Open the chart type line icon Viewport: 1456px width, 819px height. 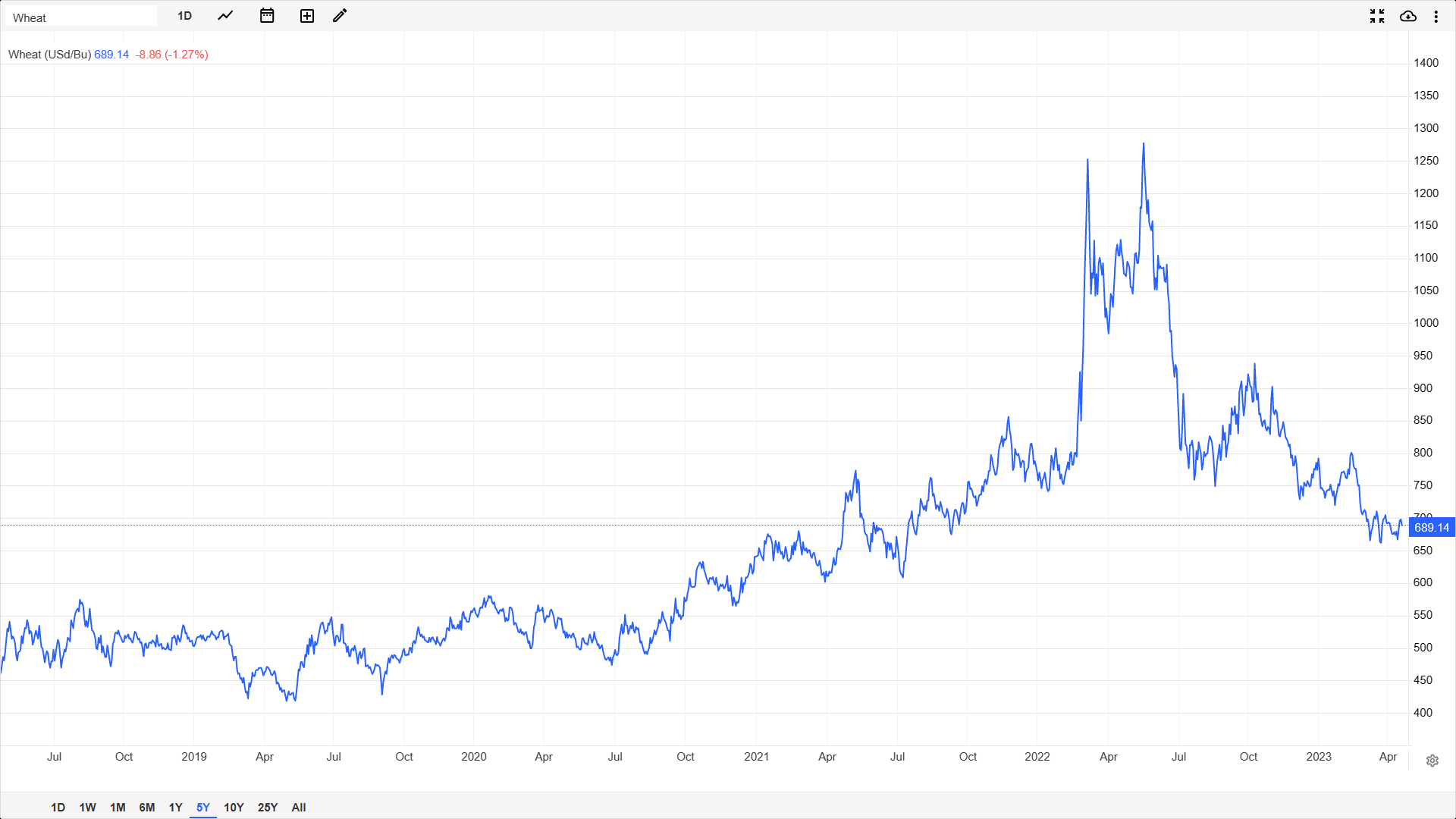(x=225, y=16)
